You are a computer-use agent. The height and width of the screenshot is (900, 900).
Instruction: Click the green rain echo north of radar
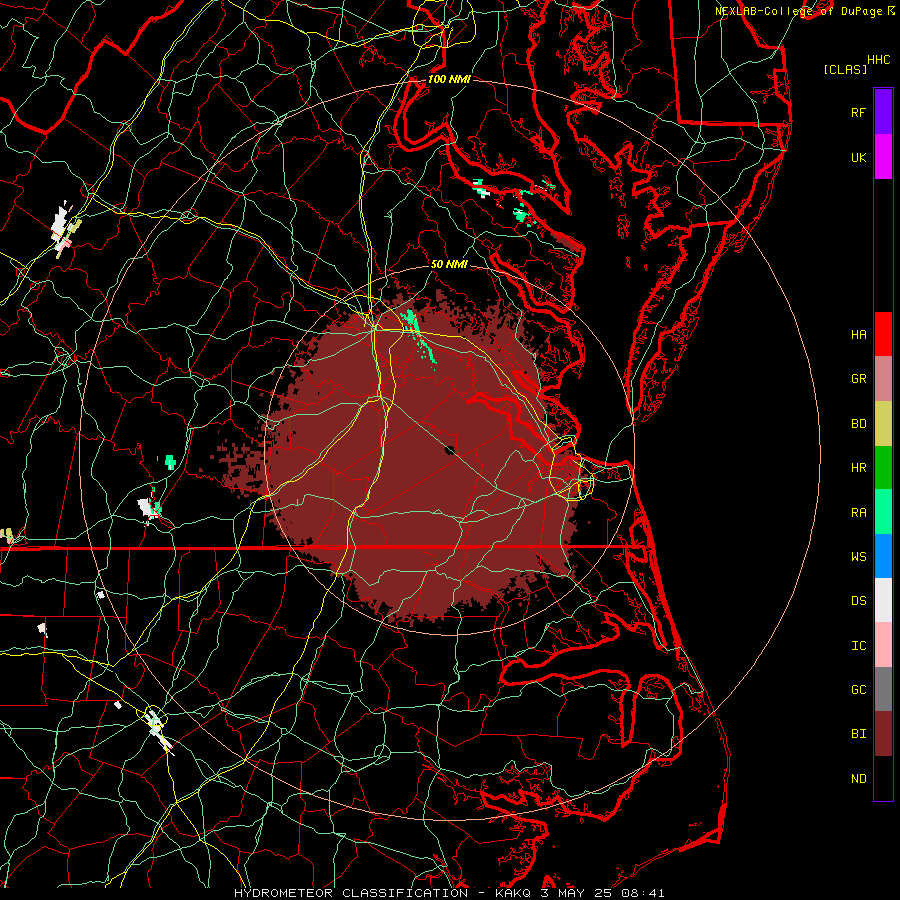419,336
